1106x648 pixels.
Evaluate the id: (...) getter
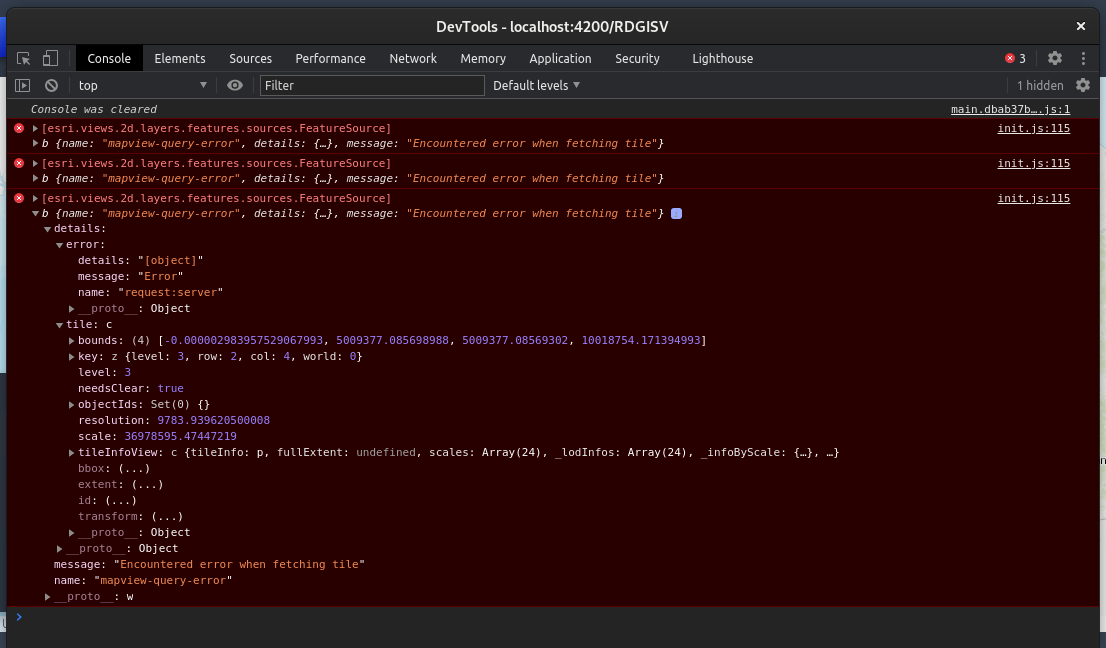click(121, 501)
